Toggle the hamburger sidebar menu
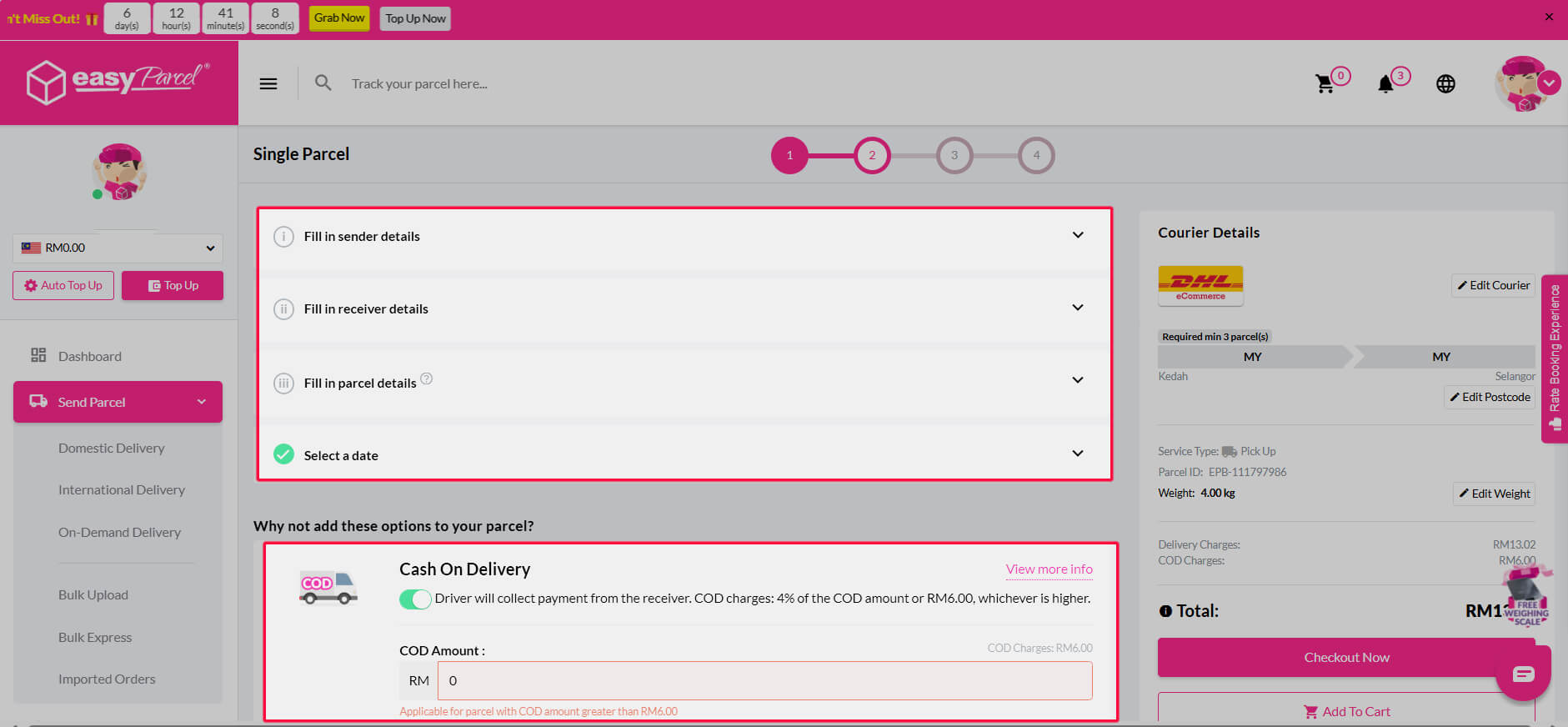Screen dimensions: 1568x727 point(268,83)
